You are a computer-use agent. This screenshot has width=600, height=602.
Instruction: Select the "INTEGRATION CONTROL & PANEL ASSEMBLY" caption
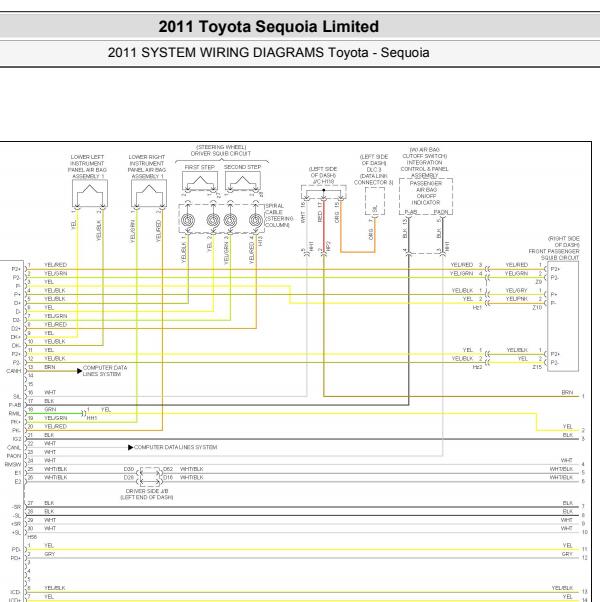pos(424,169)
